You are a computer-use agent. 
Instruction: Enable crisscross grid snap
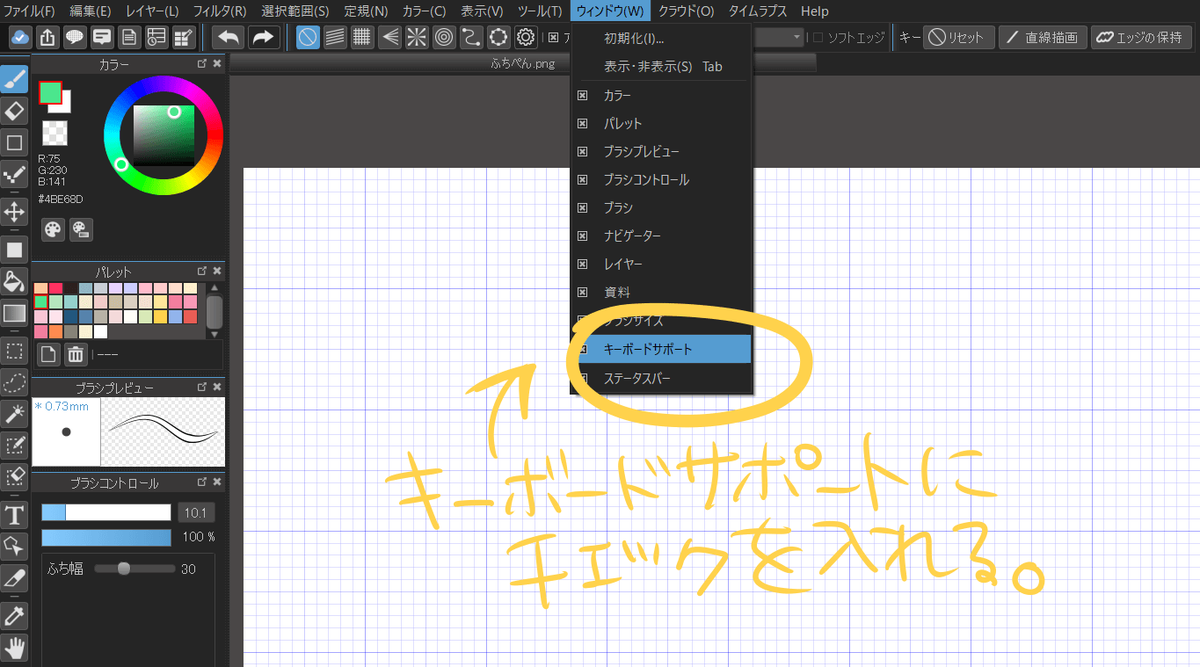coord(362,38)
